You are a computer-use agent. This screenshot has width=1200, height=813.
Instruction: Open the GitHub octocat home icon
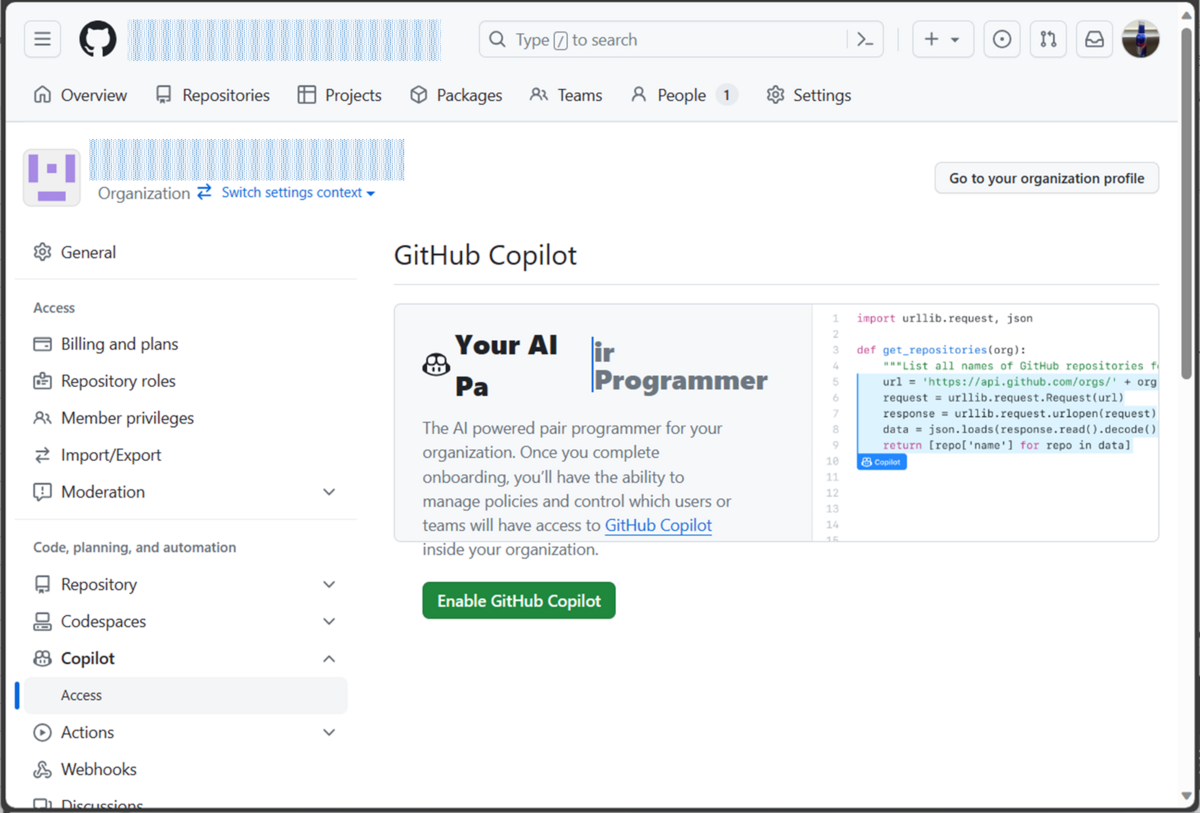[x=97, y=38]
